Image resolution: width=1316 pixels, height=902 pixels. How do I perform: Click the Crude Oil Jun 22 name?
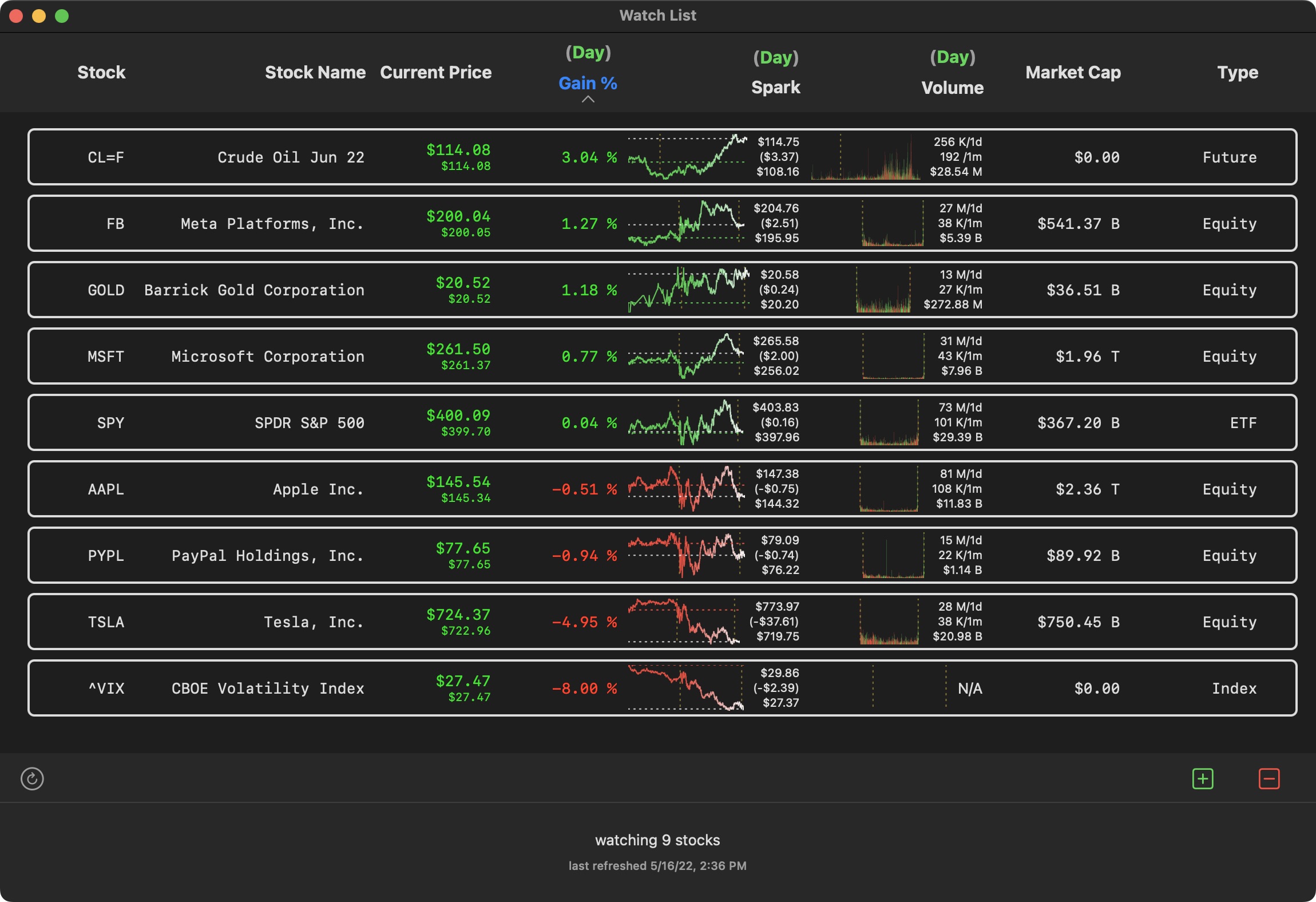click(x=291, y=157)
